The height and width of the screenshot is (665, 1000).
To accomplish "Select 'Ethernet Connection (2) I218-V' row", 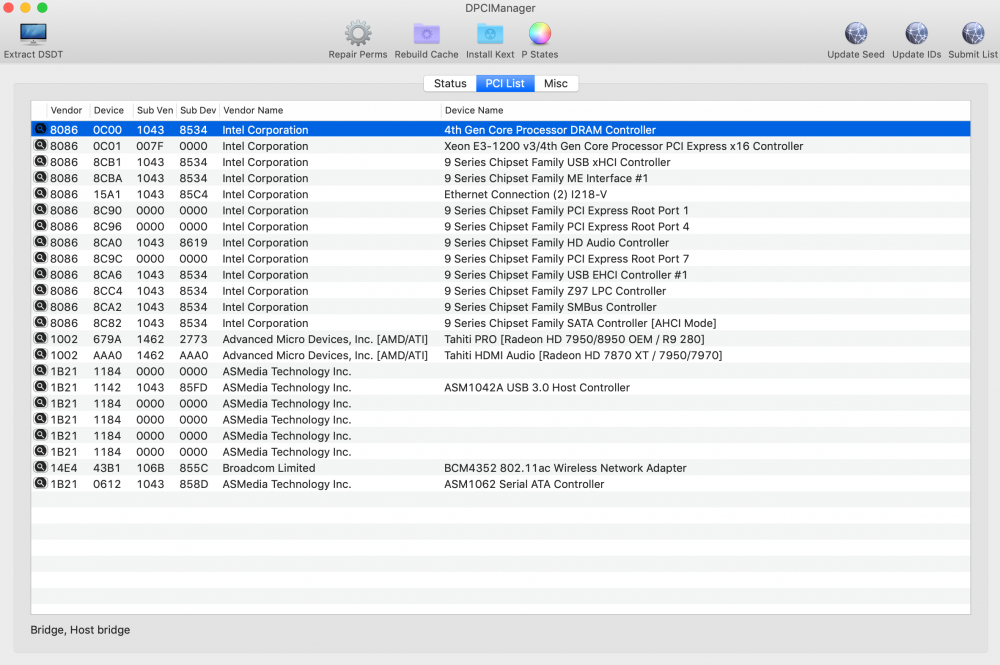I will [526, 194].
